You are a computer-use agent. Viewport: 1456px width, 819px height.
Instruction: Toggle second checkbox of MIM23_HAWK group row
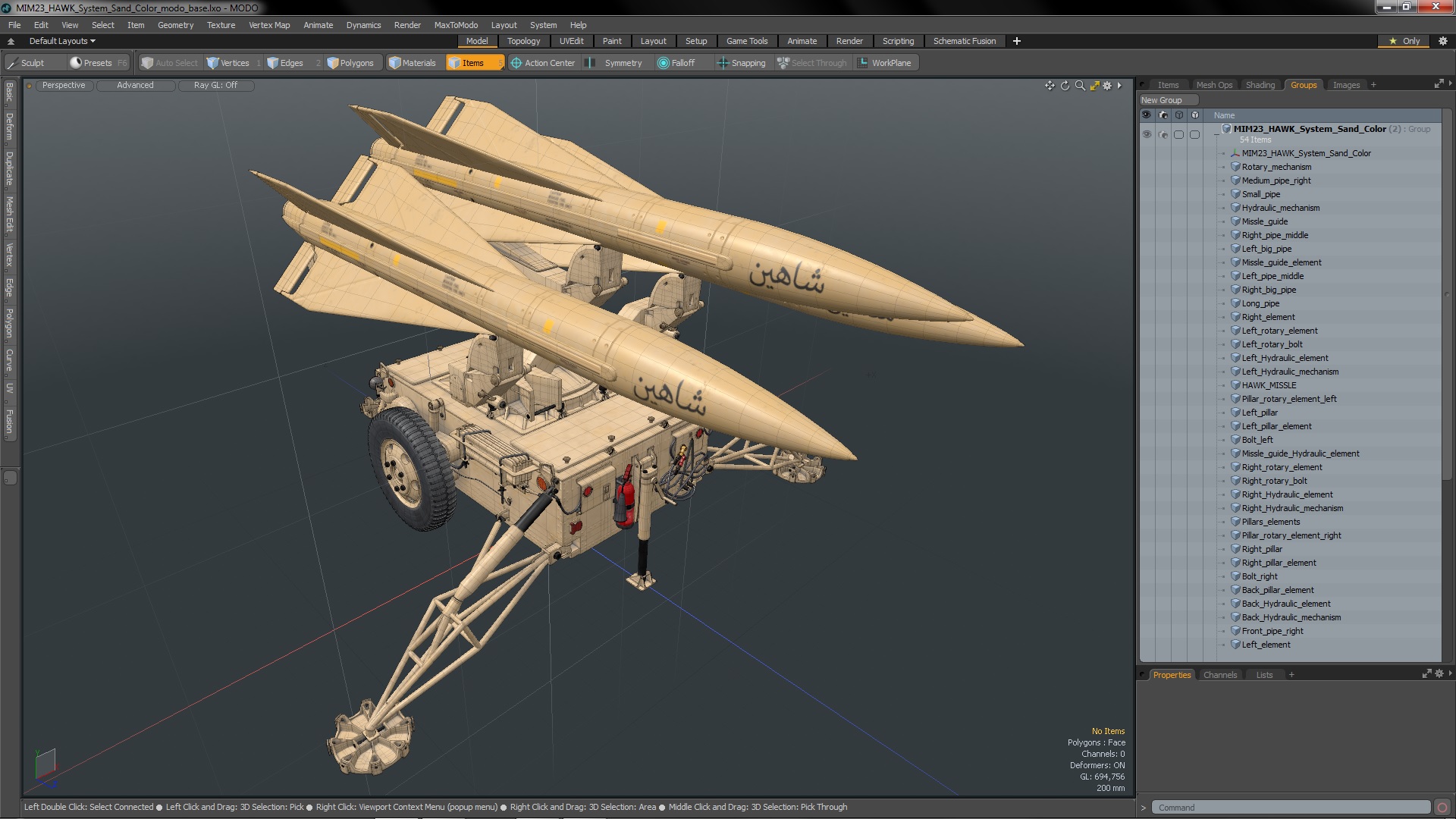pyautogui.click(x=1194, y=134)
